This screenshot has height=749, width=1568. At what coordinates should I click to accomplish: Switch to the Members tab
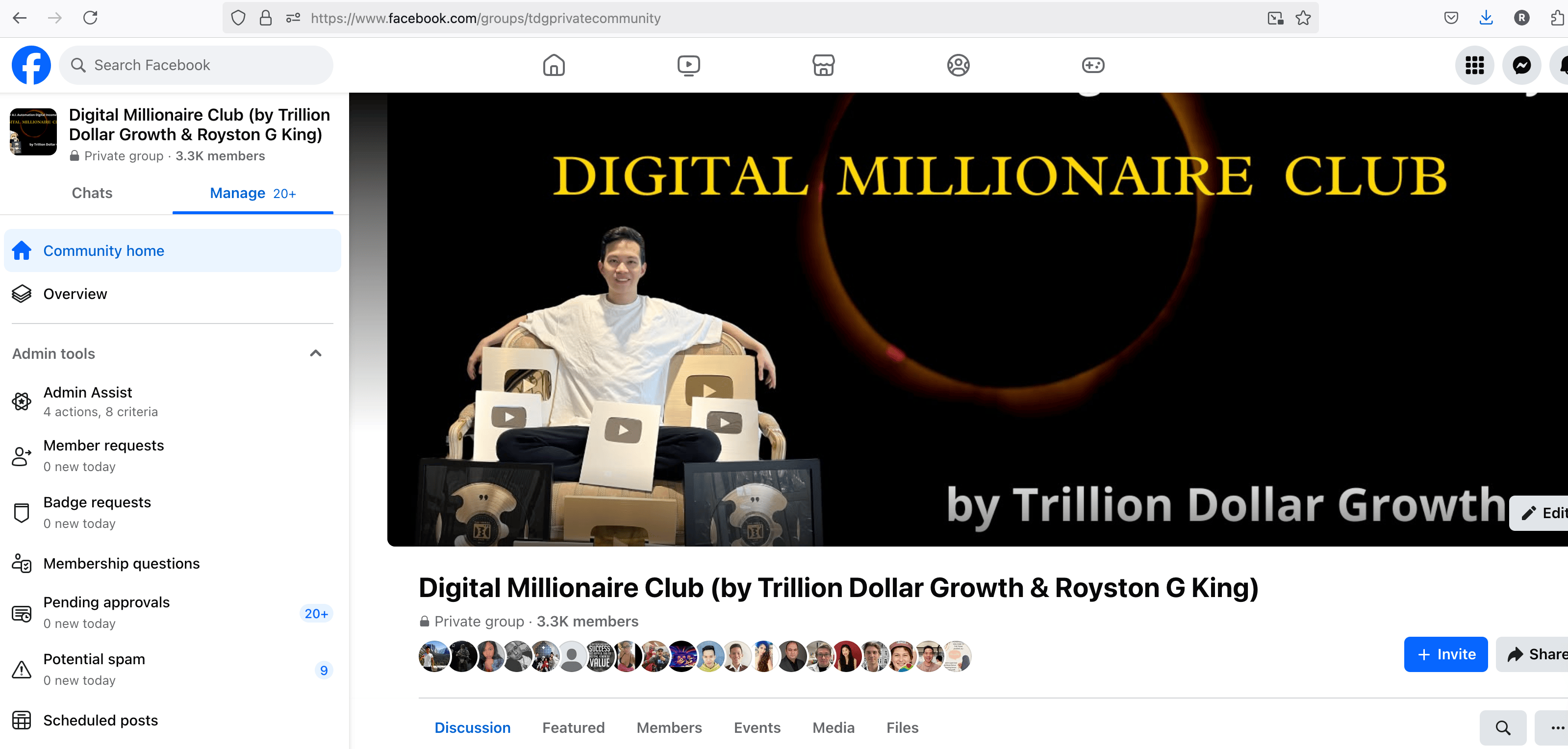click(x=669, y=728)
